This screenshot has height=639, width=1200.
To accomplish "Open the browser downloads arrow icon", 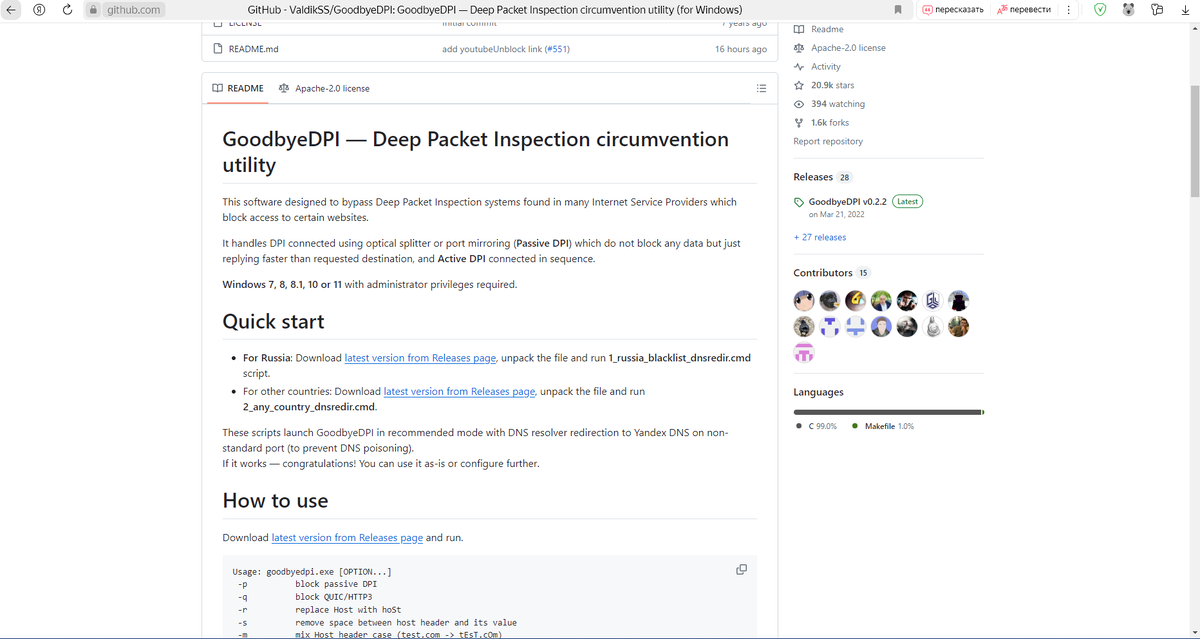I will pos(1185,10).
